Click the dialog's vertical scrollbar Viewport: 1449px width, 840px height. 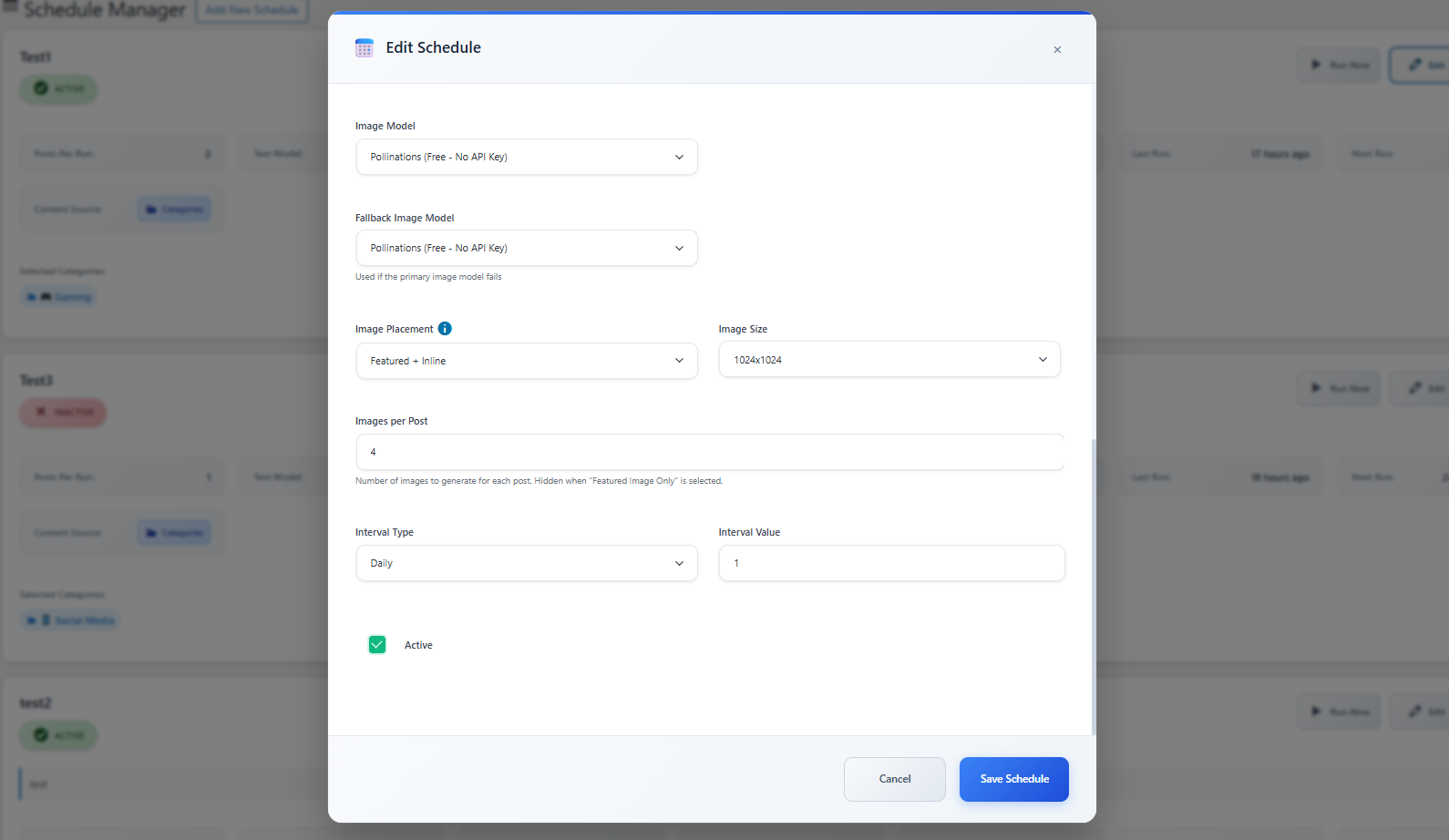tap(1094, 583)
